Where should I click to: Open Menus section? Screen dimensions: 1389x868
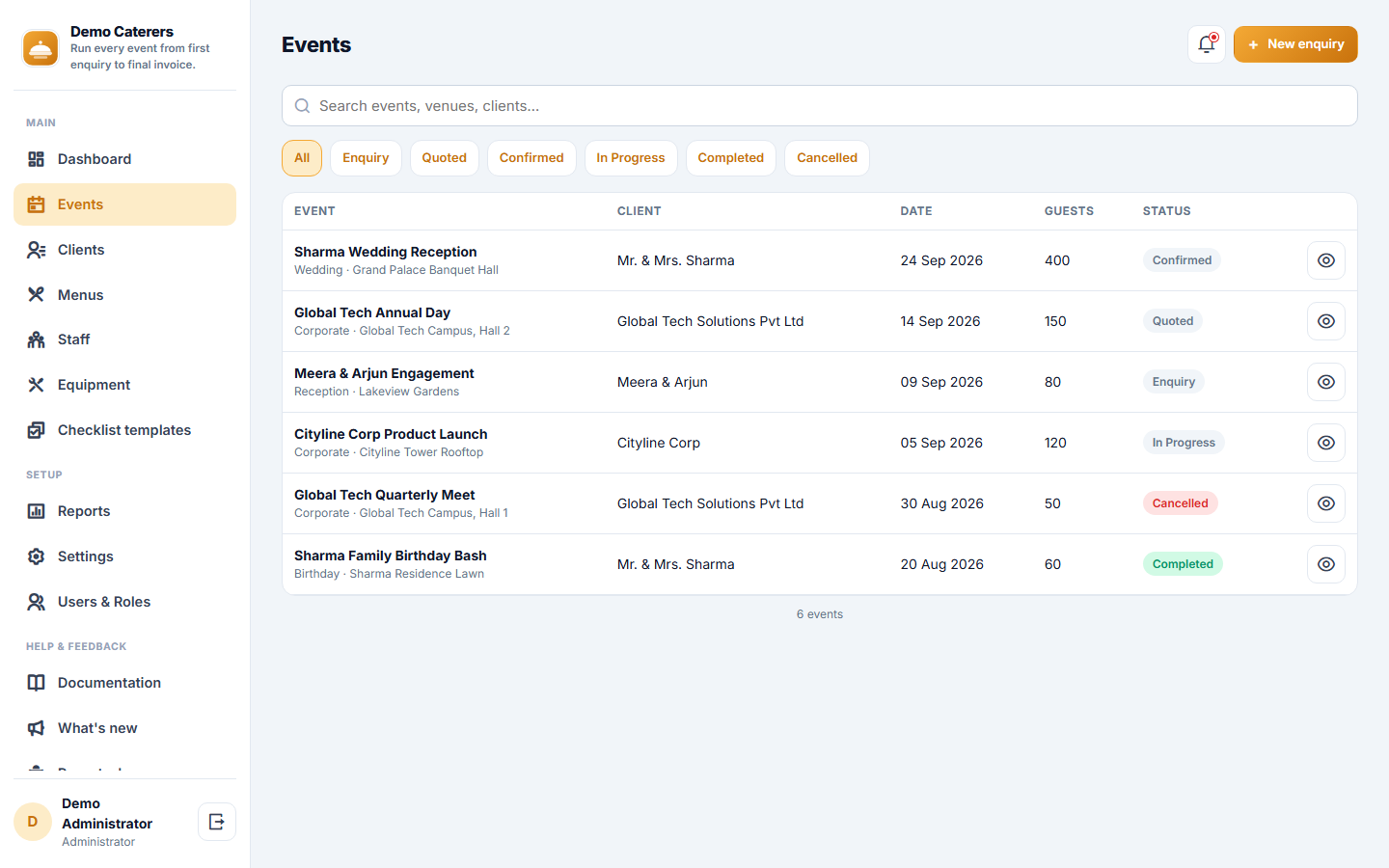124,295
